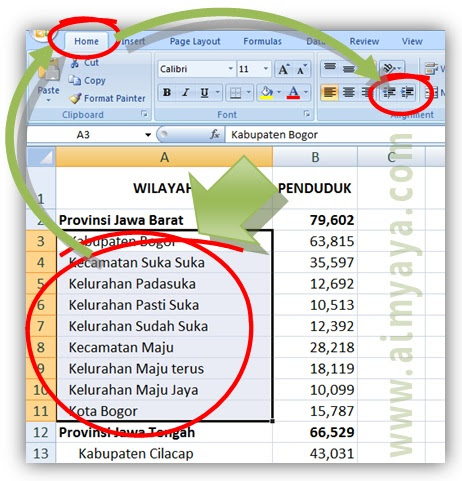The width and height of the screenshot is (462, 481).
Task: Click the Top Align icon
Action: tap(330, 68)
